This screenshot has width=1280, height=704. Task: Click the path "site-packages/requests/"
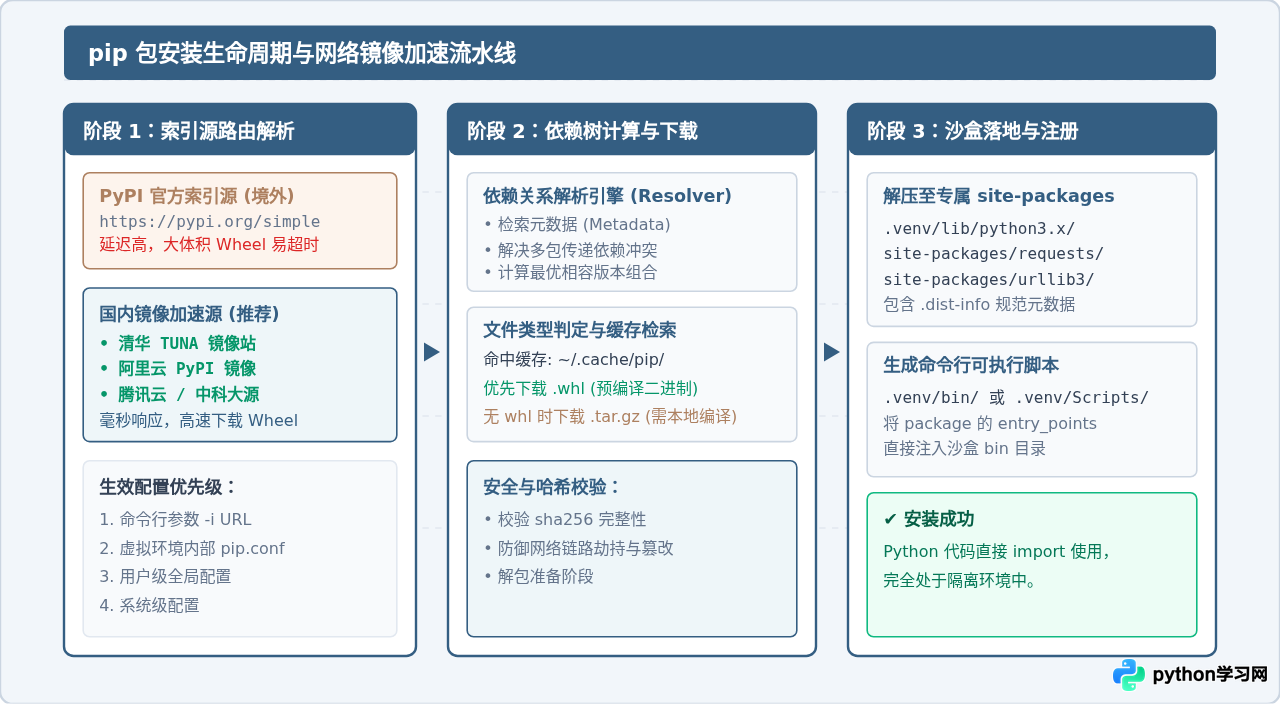coord(994,254)
